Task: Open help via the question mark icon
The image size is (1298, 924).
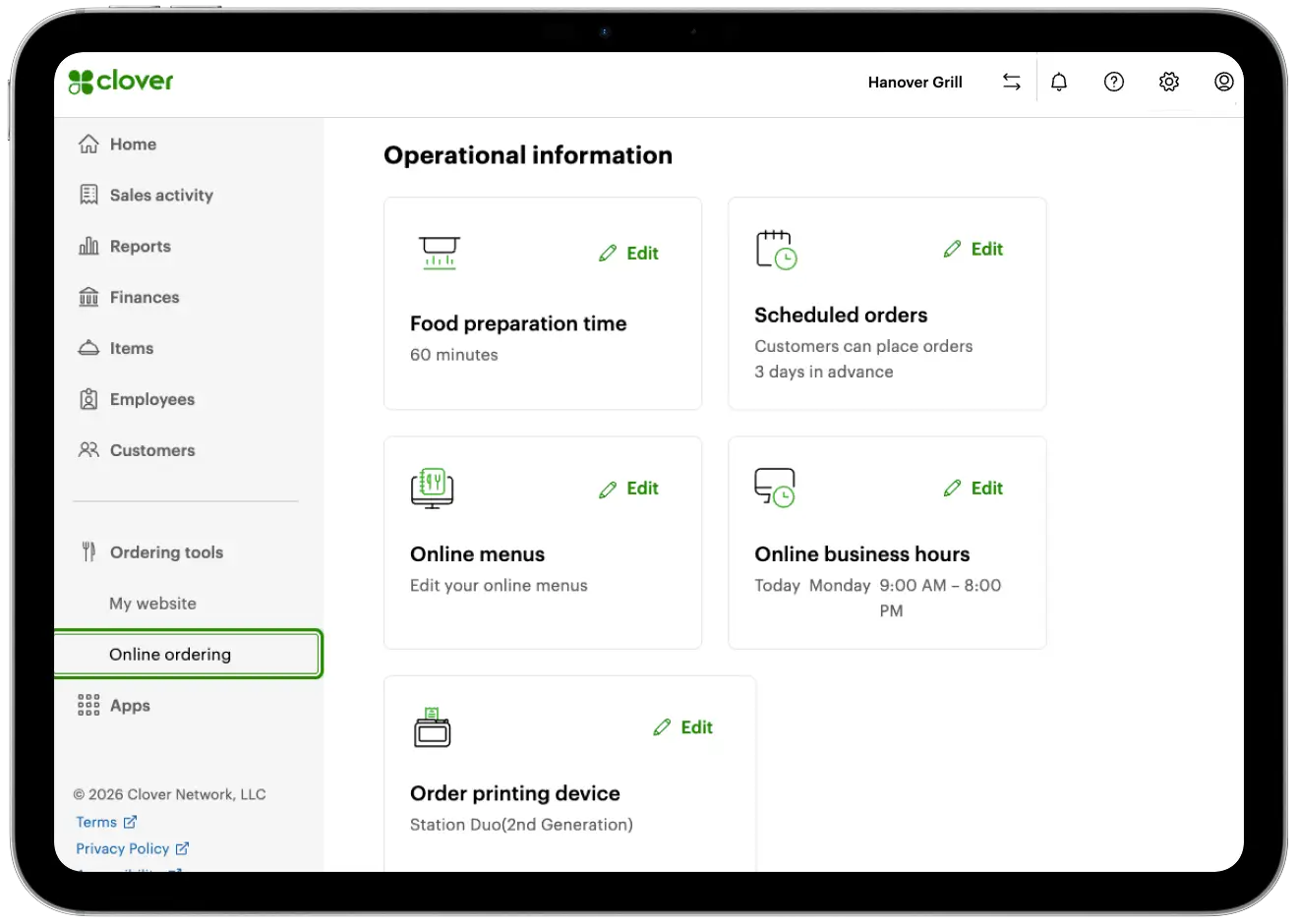Action: click(1113, 82)
